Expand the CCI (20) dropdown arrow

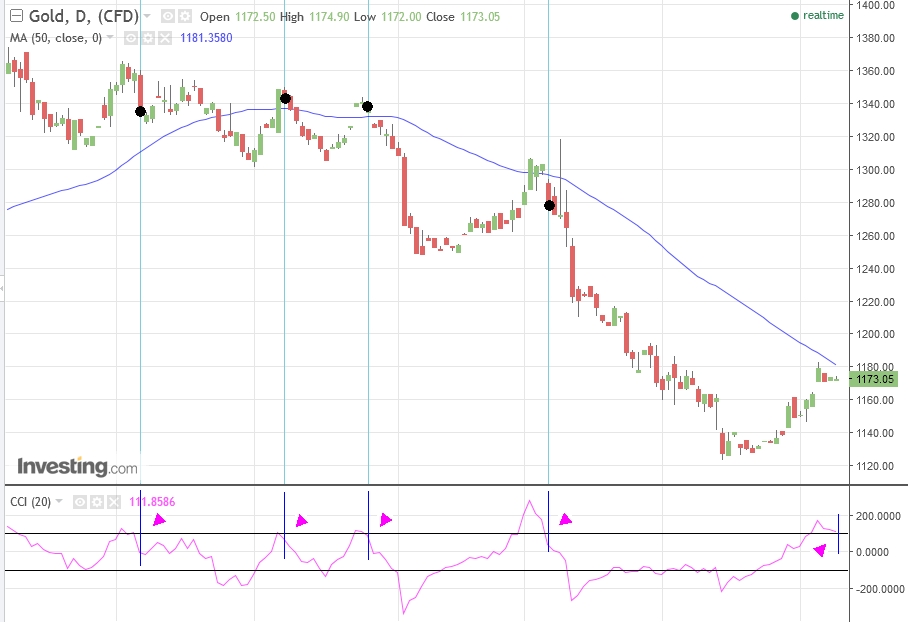58,501
